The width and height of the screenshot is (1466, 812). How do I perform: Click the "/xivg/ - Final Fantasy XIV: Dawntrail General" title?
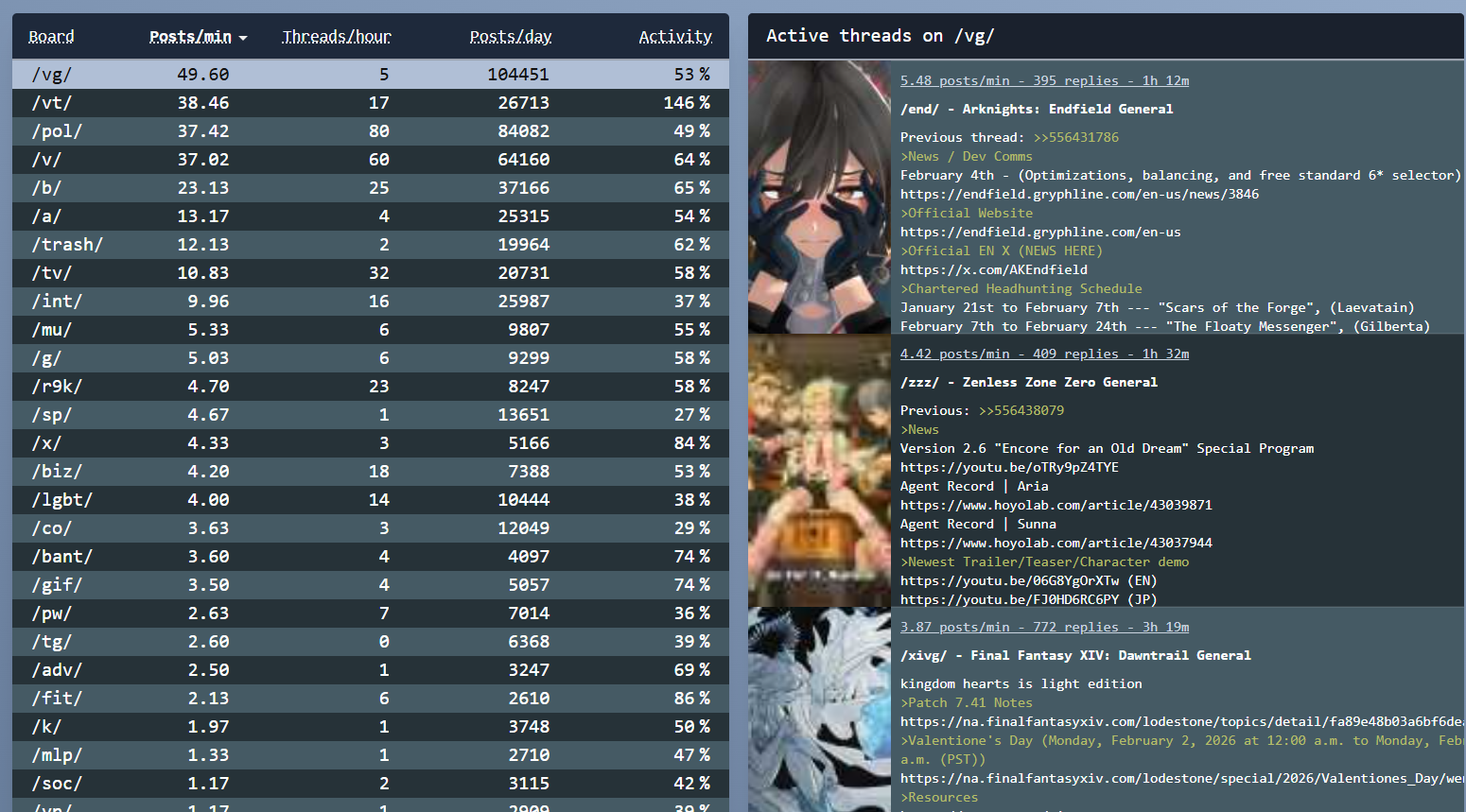pos(1075,655)
